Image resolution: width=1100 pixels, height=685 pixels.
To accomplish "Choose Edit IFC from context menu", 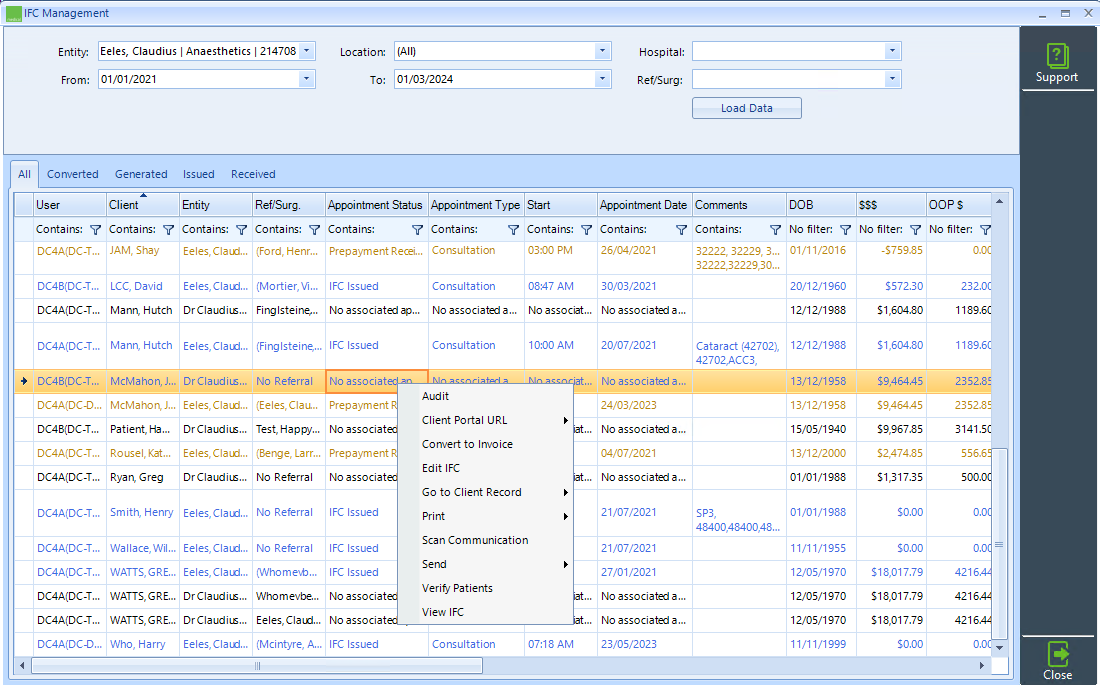I will pos(485,468).
